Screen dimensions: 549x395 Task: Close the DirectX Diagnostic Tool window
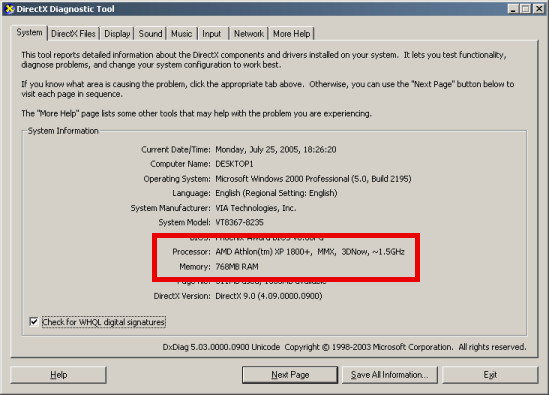point(538,9)
